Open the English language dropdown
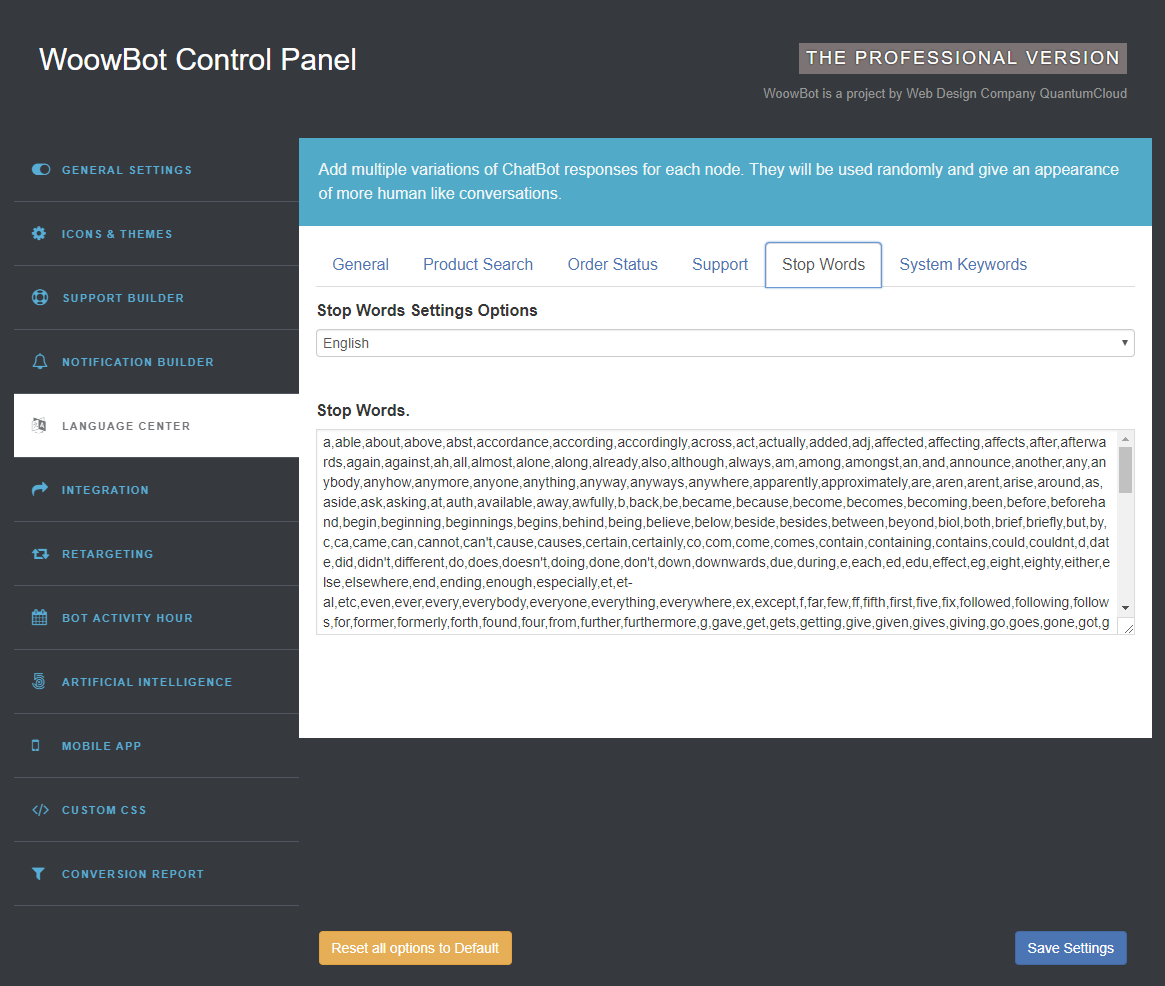1165x986 pixels. click(725, 343)
